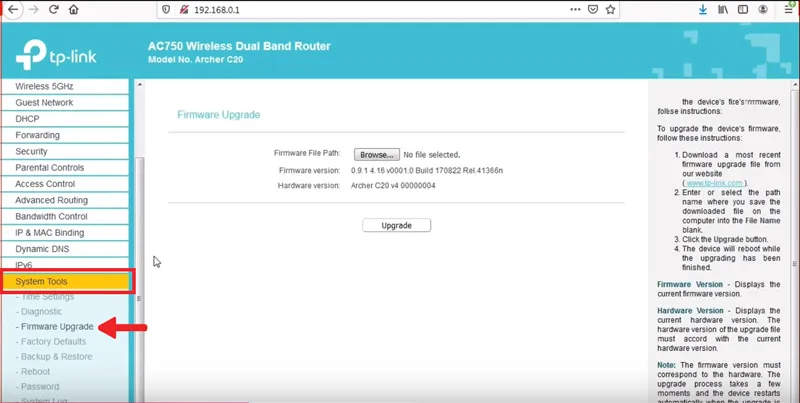The image size is (800, 403).
Task: Open the Forwarding menu item
Action: [x=65, y=135]
